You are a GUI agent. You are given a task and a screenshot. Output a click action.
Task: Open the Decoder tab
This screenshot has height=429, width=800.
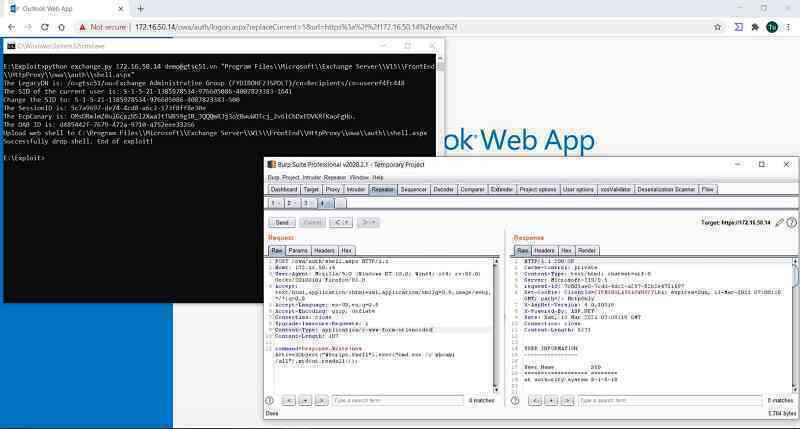pyautogui.click(x=443, y=189)
